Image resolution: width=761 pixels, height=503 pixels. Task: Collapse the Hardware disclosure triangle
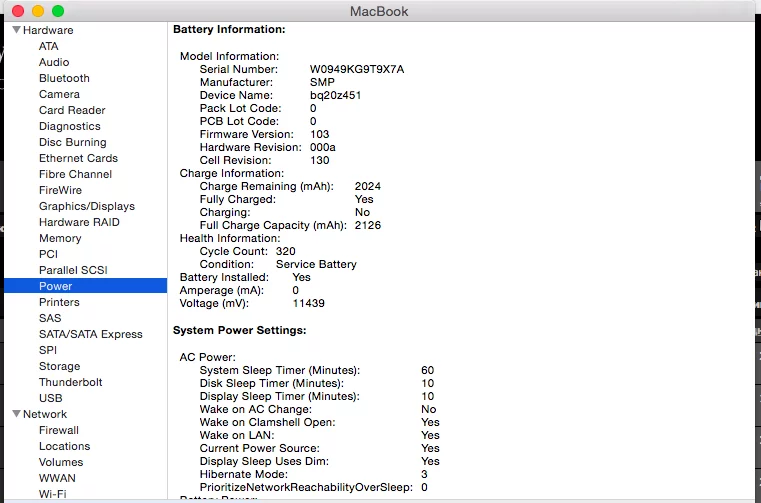coord(17,30)
